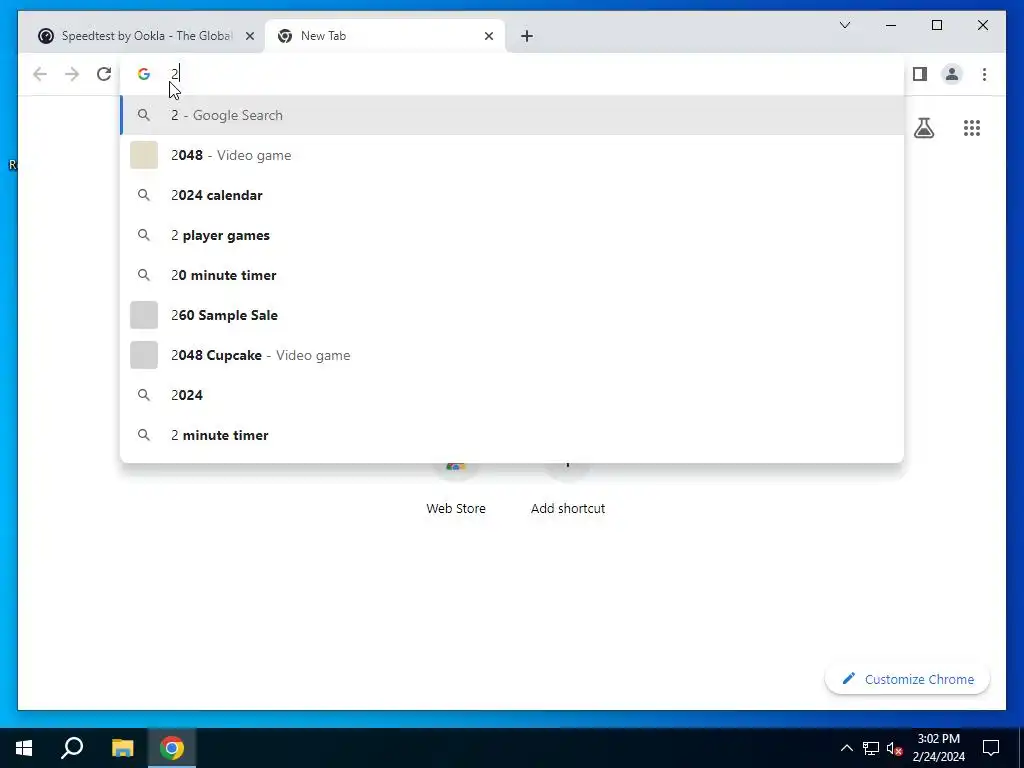Pick the '20 minute timer' suggestion
This screenshot has width=1024, height=768.
tap(513, 275)
